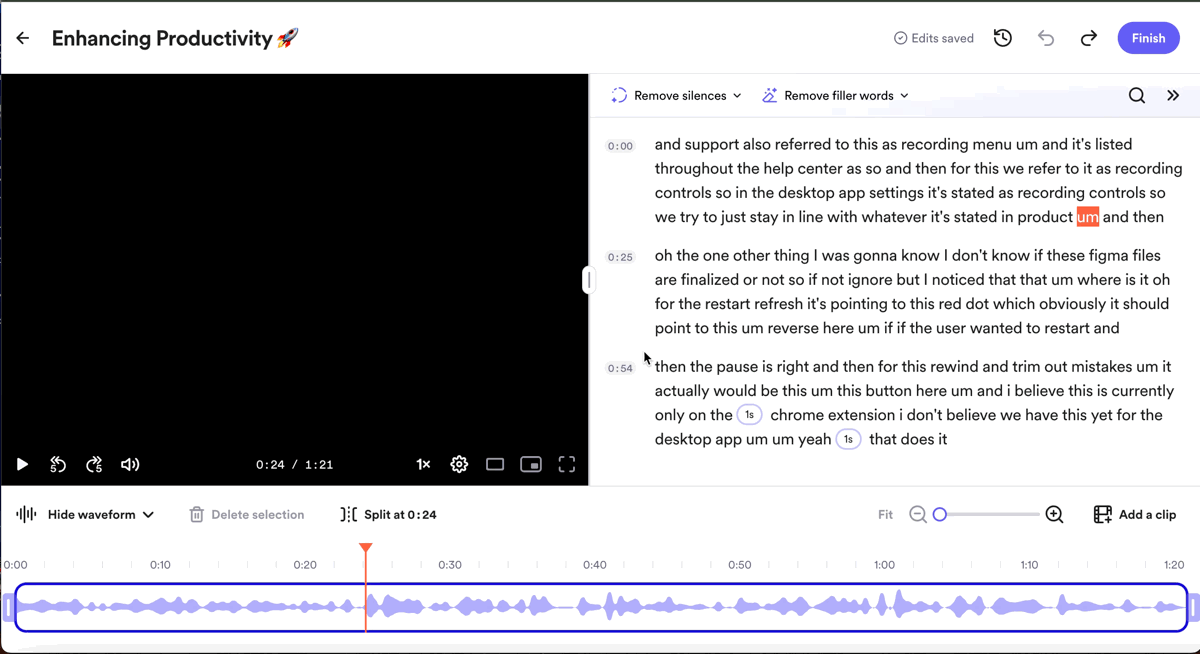The image size is (1200, 654).
Task: Mute the video volume
Action: tap(130, 464)
